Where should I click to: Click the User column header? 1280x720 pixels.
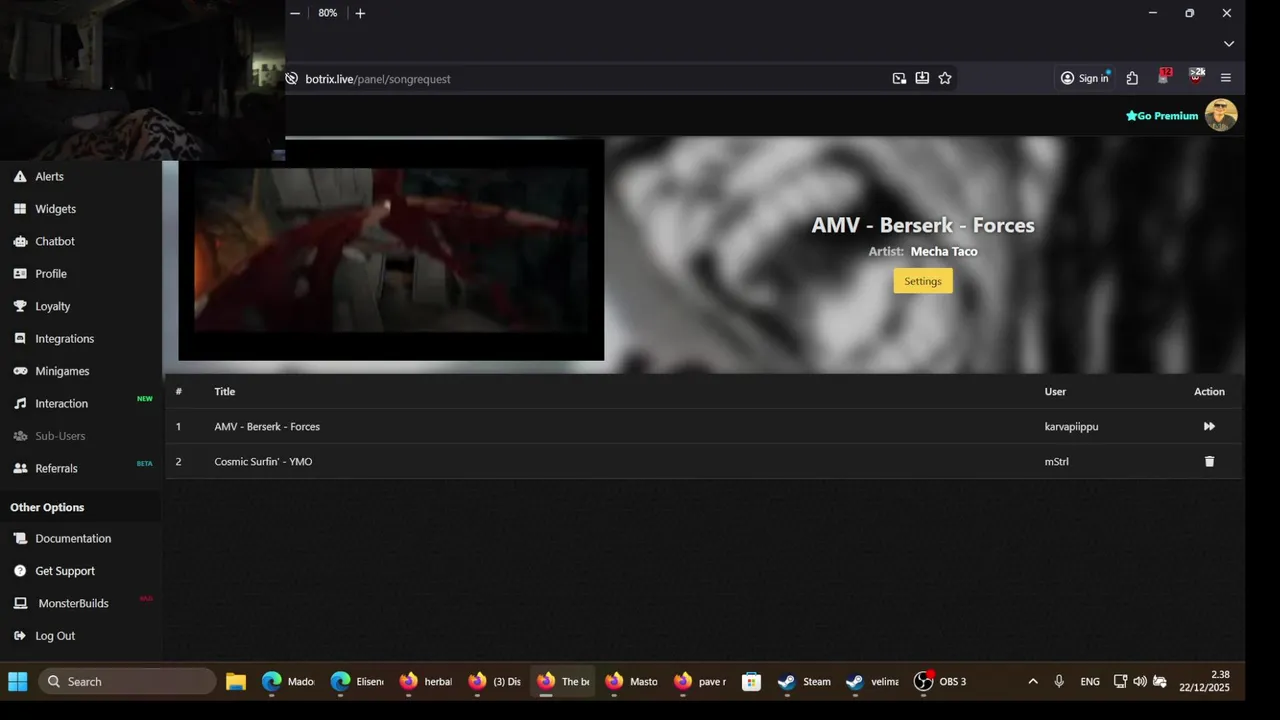pos(1055,392)
